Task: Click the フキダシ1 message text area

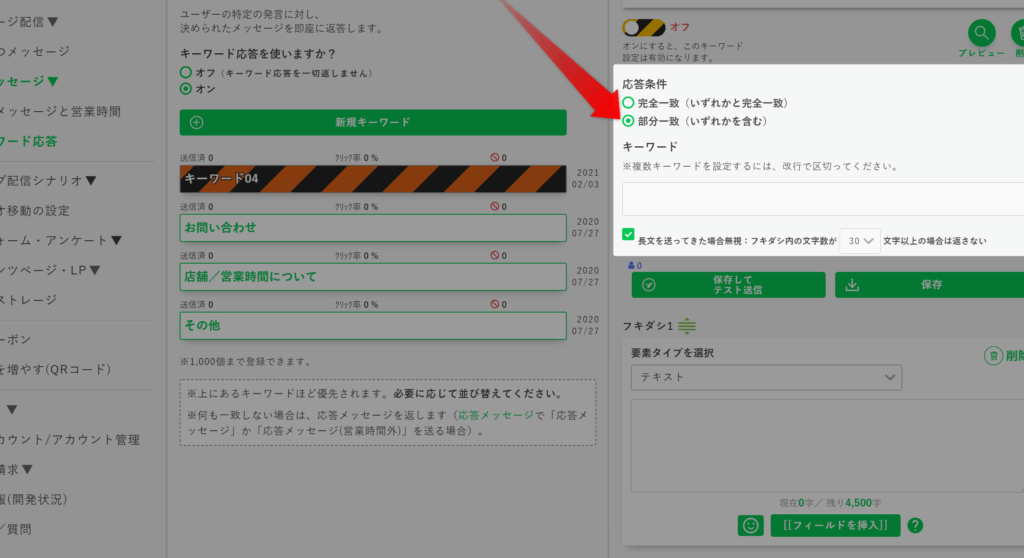Action: point(827,446)
